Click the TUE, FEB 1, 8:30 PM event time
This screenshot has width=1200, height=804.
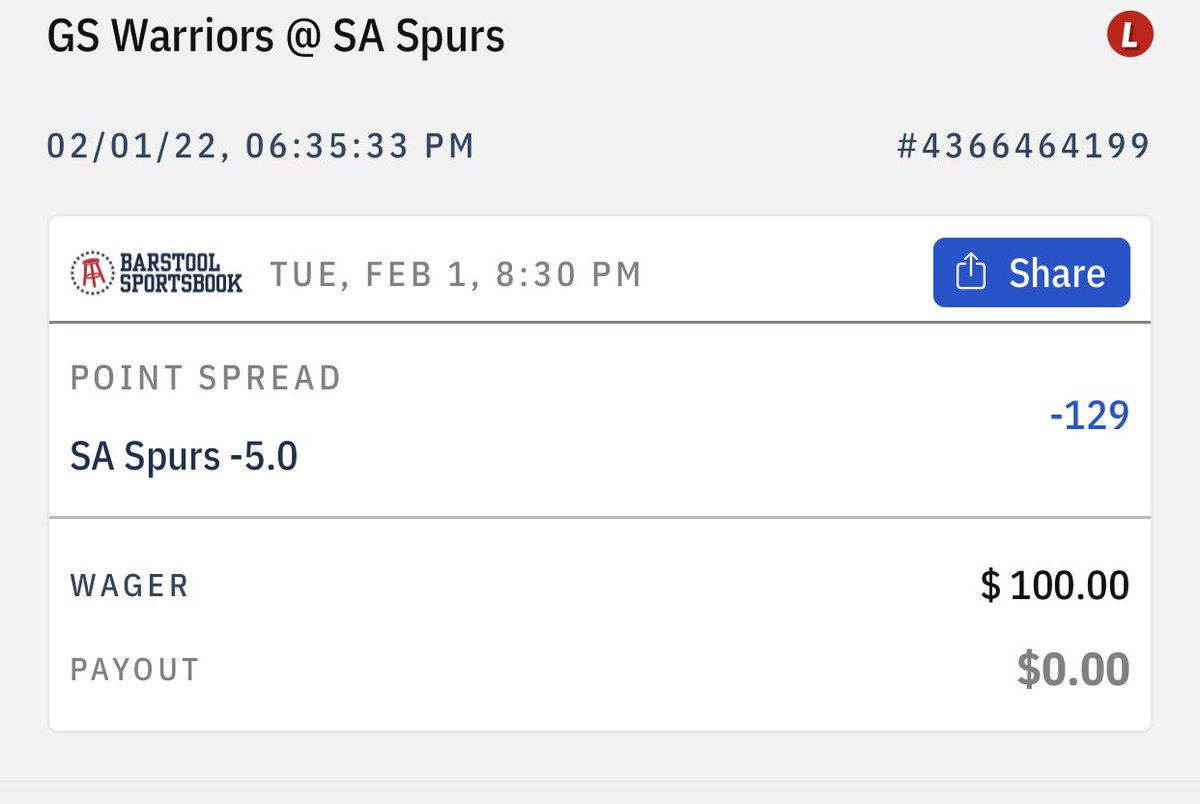[x=455, y=274]
